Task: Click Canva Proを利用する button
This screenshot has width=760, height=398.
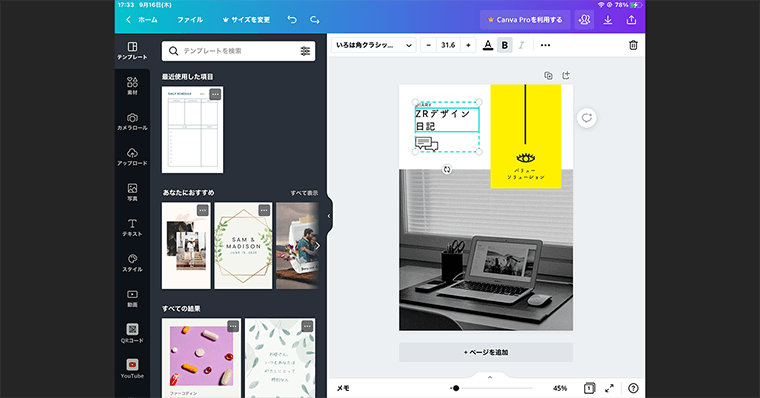Action: pyautogui.click(x=525, y=20)
